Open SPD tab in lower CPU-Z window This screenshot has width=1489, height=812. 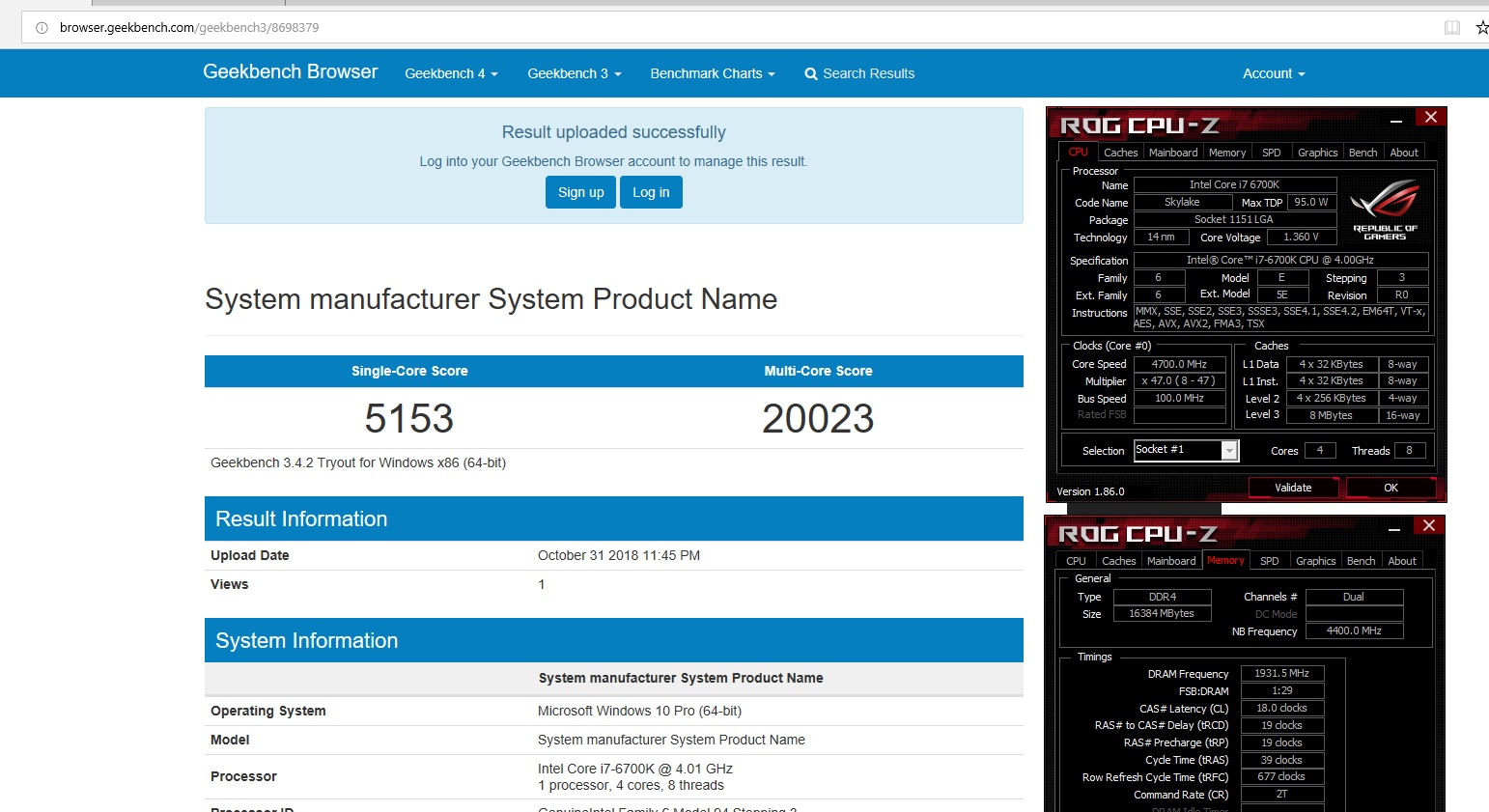[x=1270, y=561]
